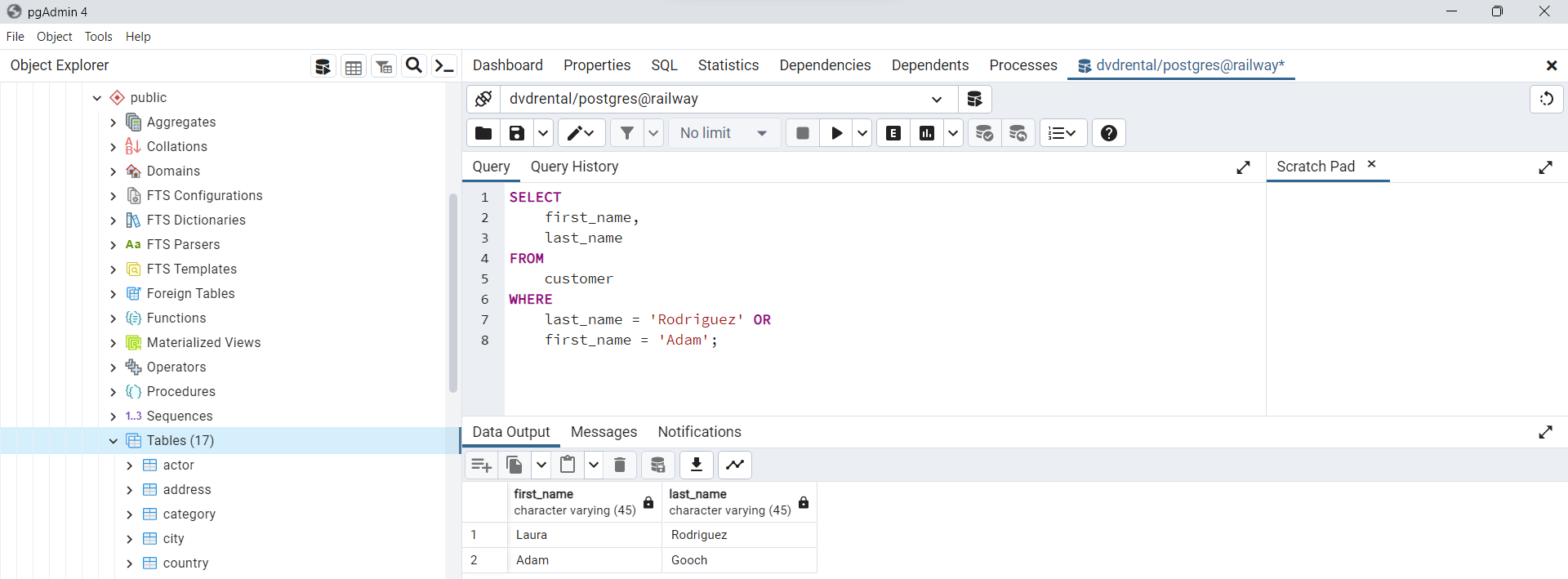Image resolution: width=1568 pixels, height=579 pixels.
Task: Click the Object Explorer vertical scrollbar
Action: coord(453,293)
